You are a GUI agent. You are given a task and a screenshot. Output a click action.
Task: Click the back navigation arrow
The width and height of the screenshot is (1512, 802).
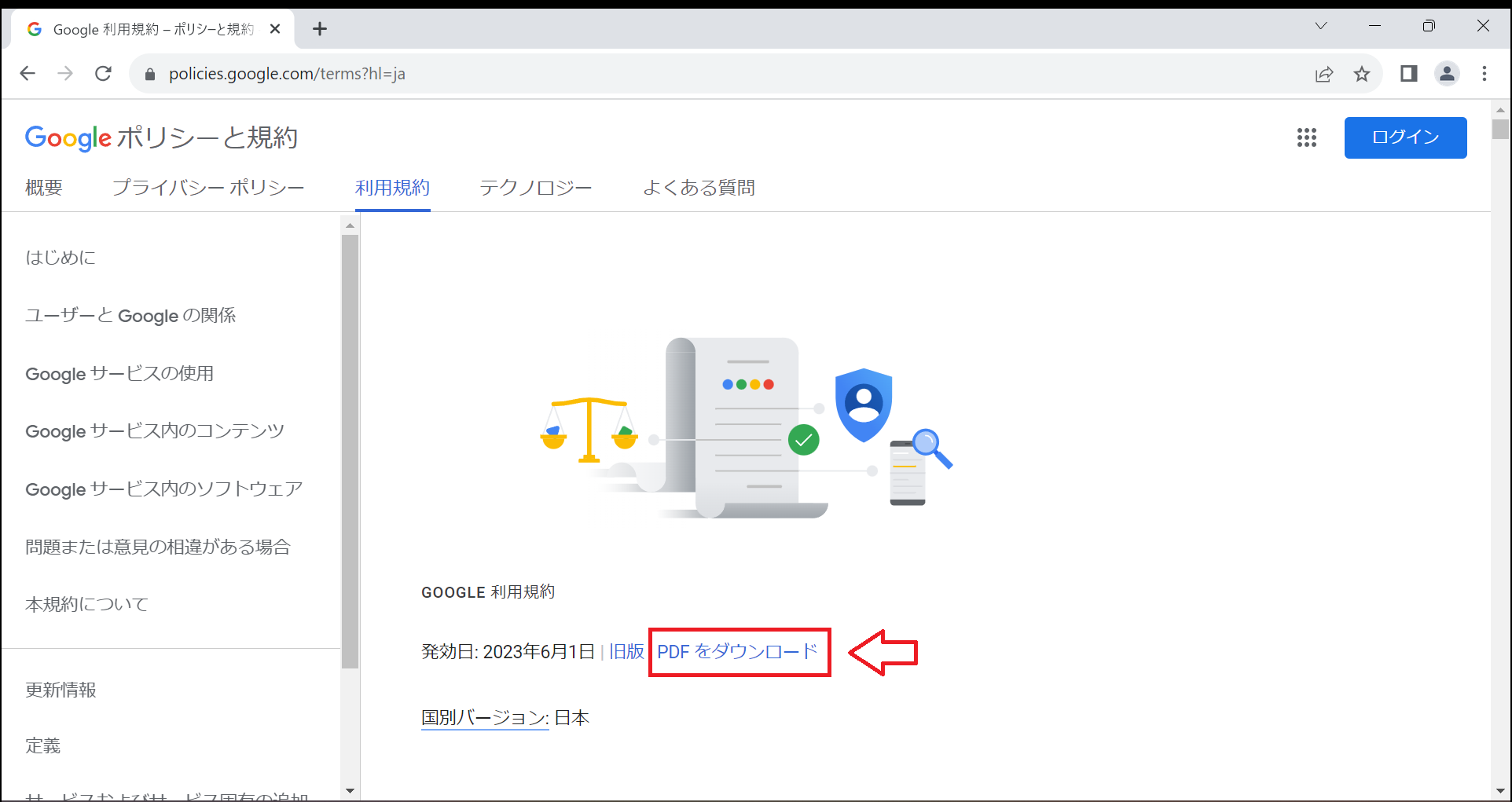(x=28, y=73)
